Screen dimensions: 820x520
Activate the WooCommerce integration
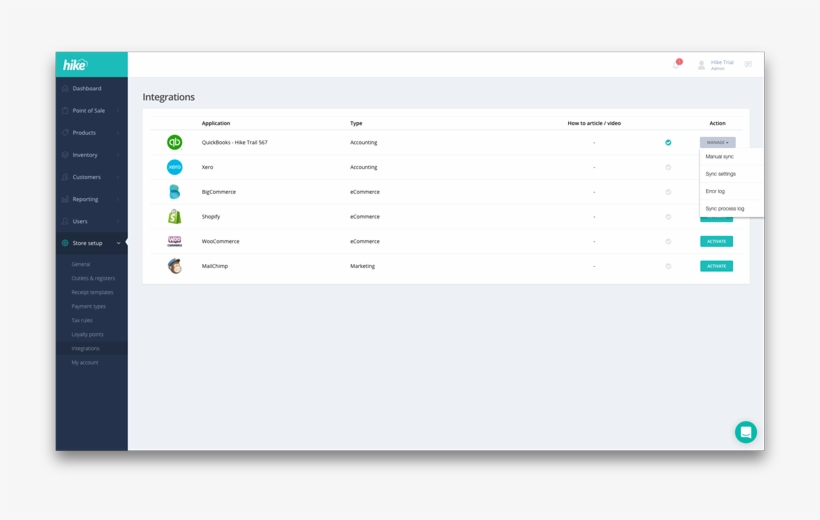tap(716, 241)
